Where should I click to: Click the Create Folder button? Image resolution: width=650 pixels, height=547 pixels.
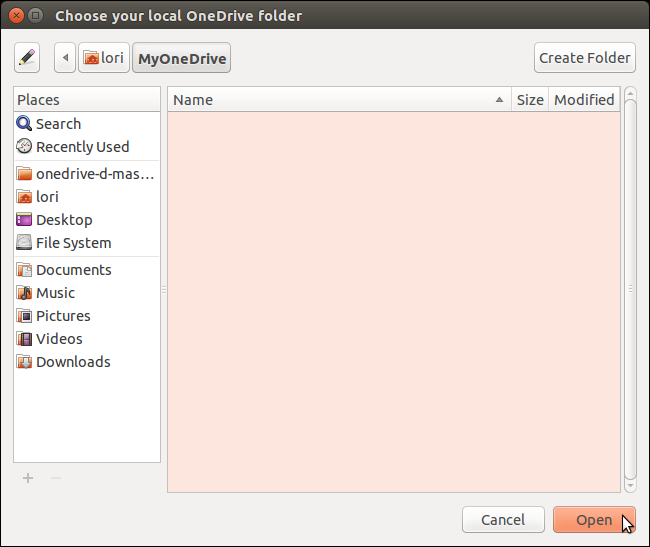pyautogui.click(x=585, y=58)
